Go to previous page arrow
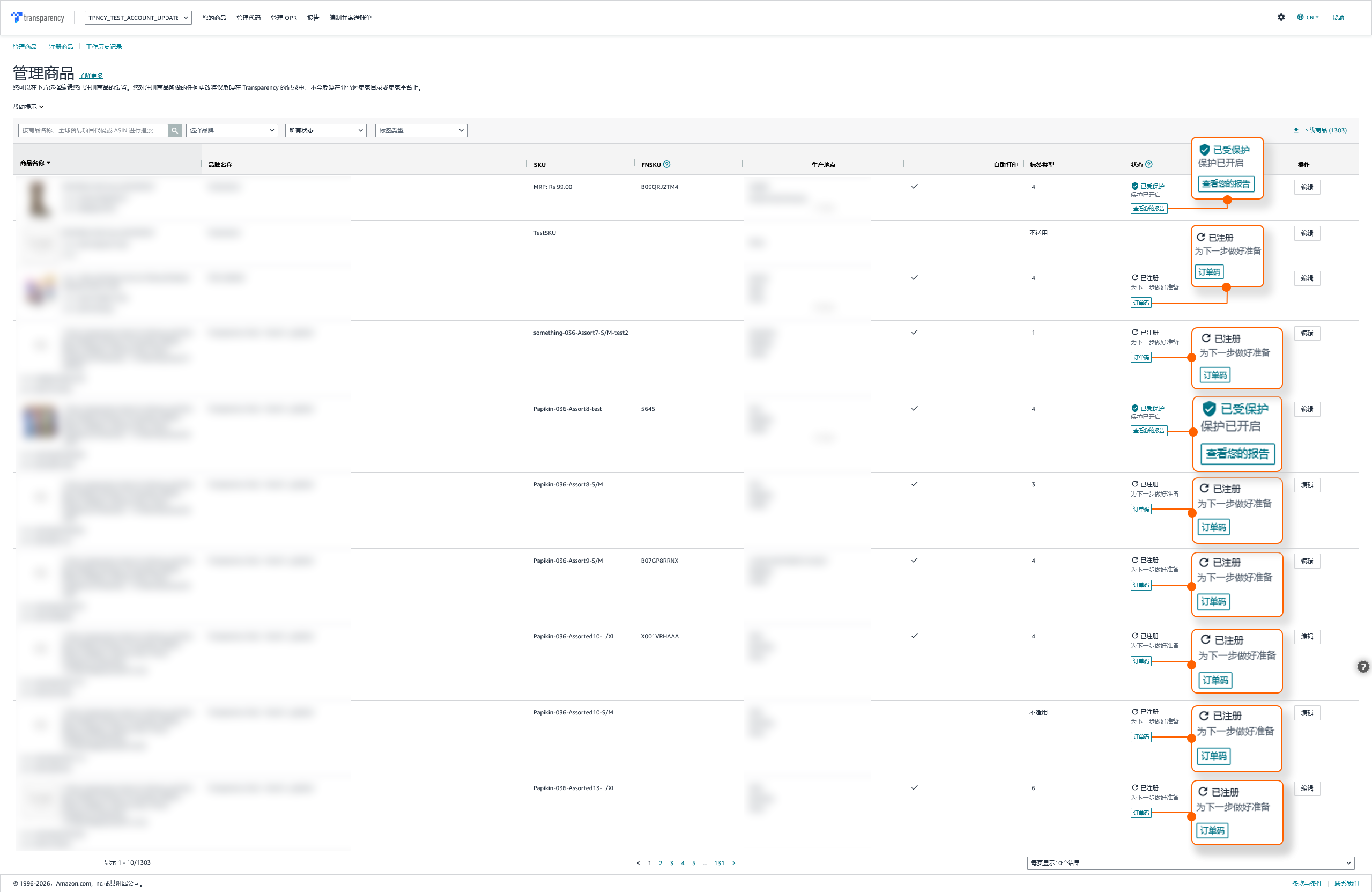 point(638,863)
